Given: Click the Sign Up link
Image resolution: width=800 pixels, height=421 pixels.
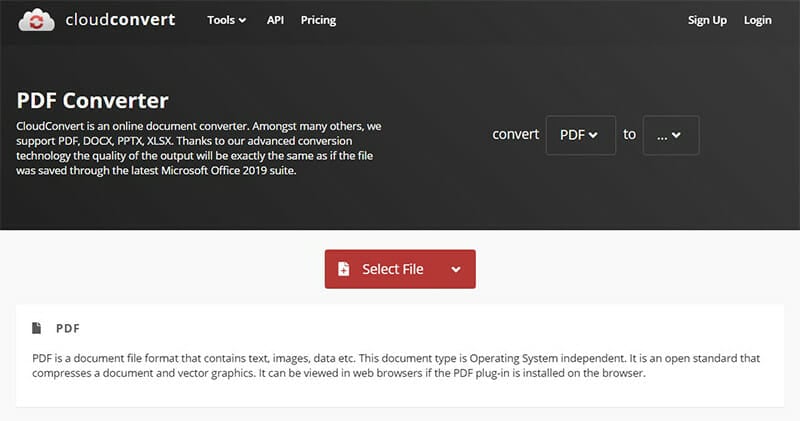Looking at the screenshot, I should click(x=707, y=20).
